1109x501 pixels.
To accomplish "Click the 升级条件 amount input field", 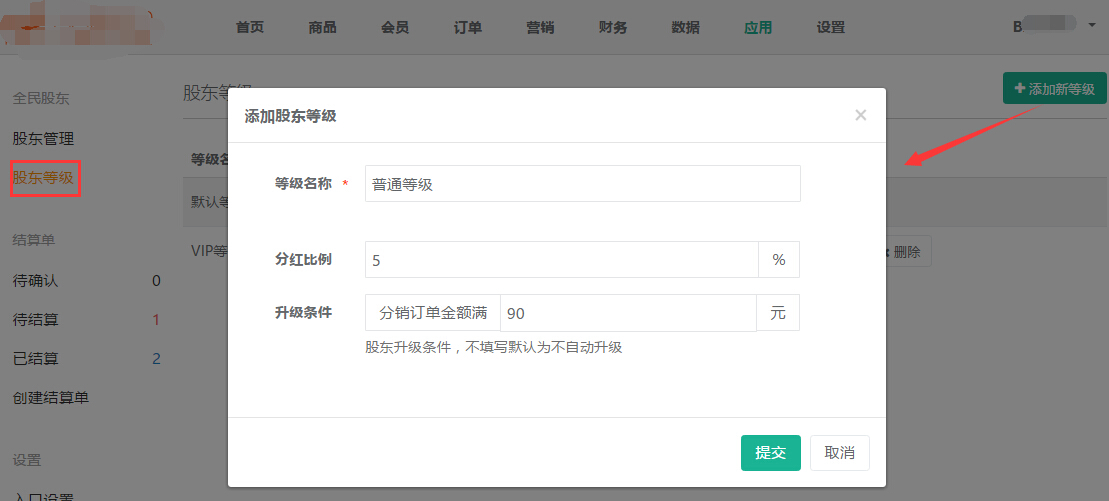I will tap(627, 313).
